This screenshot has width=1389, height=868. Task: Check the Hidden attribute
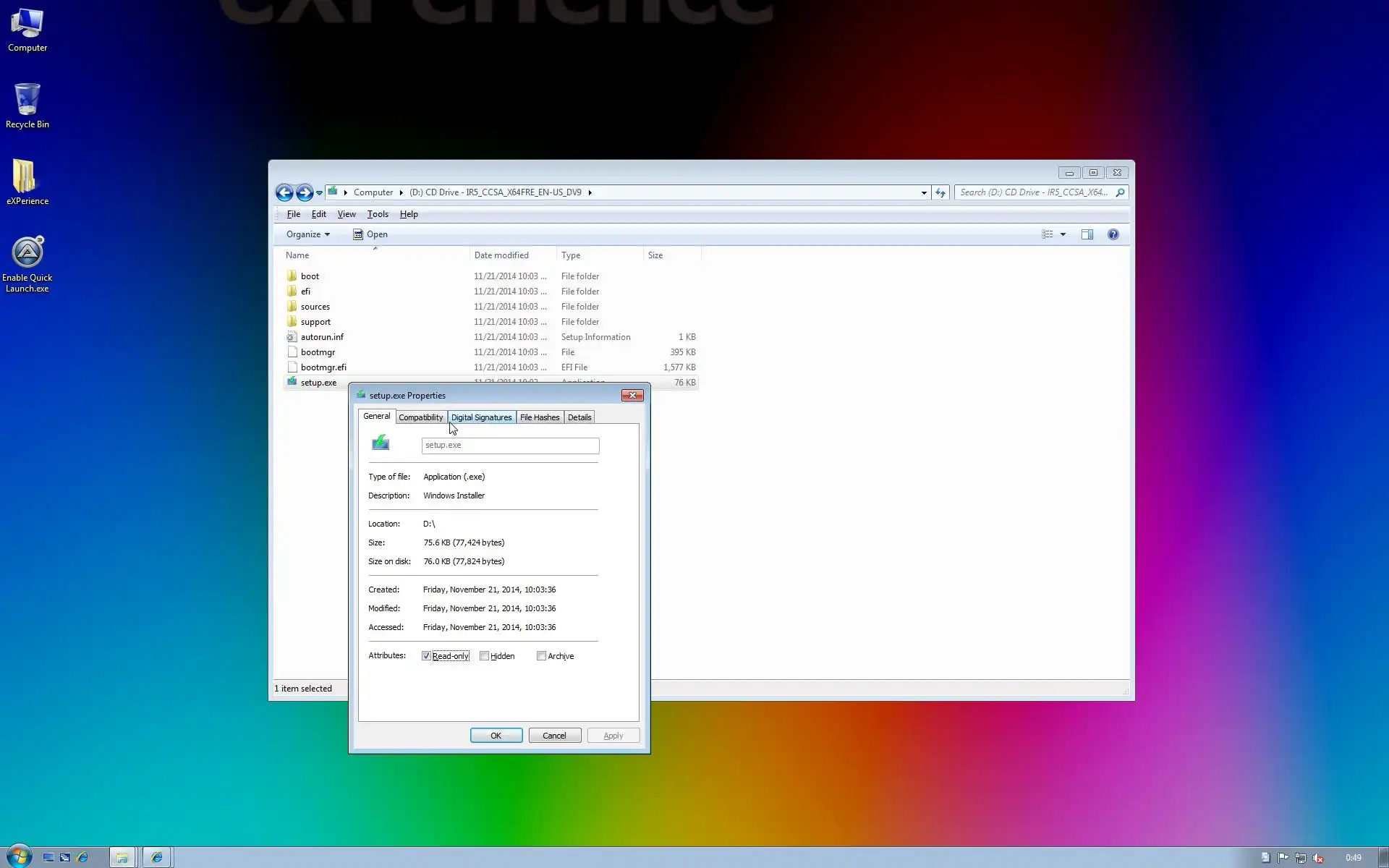tap(485, 656)
